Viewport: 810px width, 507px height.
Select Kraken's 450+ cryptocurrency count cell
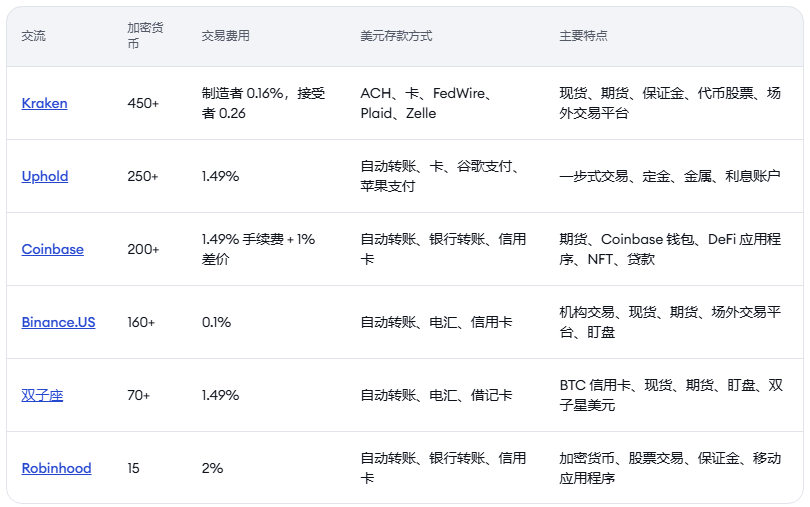pyautogui.click(x=143, y=103)
